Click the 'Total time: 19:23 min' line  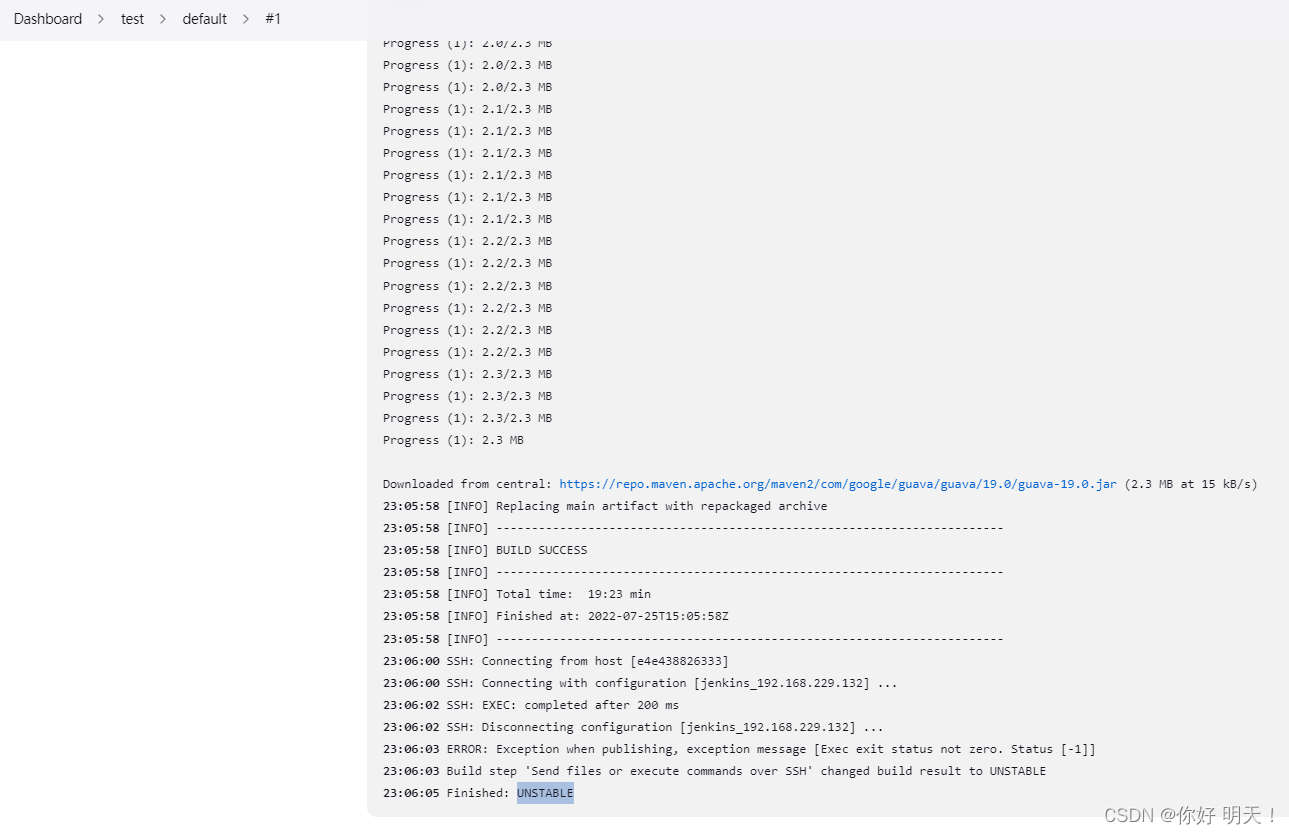tap(517, 594)
